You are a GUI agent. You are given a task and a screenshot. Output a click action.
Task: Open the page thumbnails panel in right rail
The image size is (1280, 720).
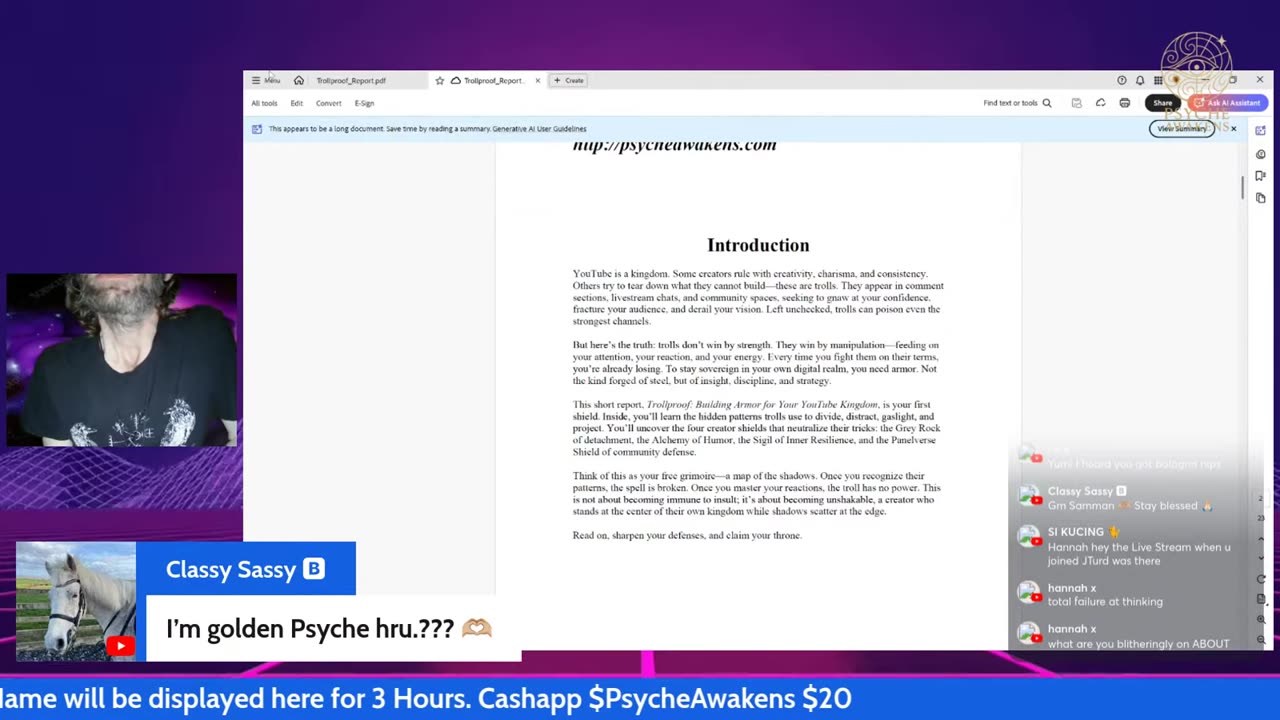1260,198
